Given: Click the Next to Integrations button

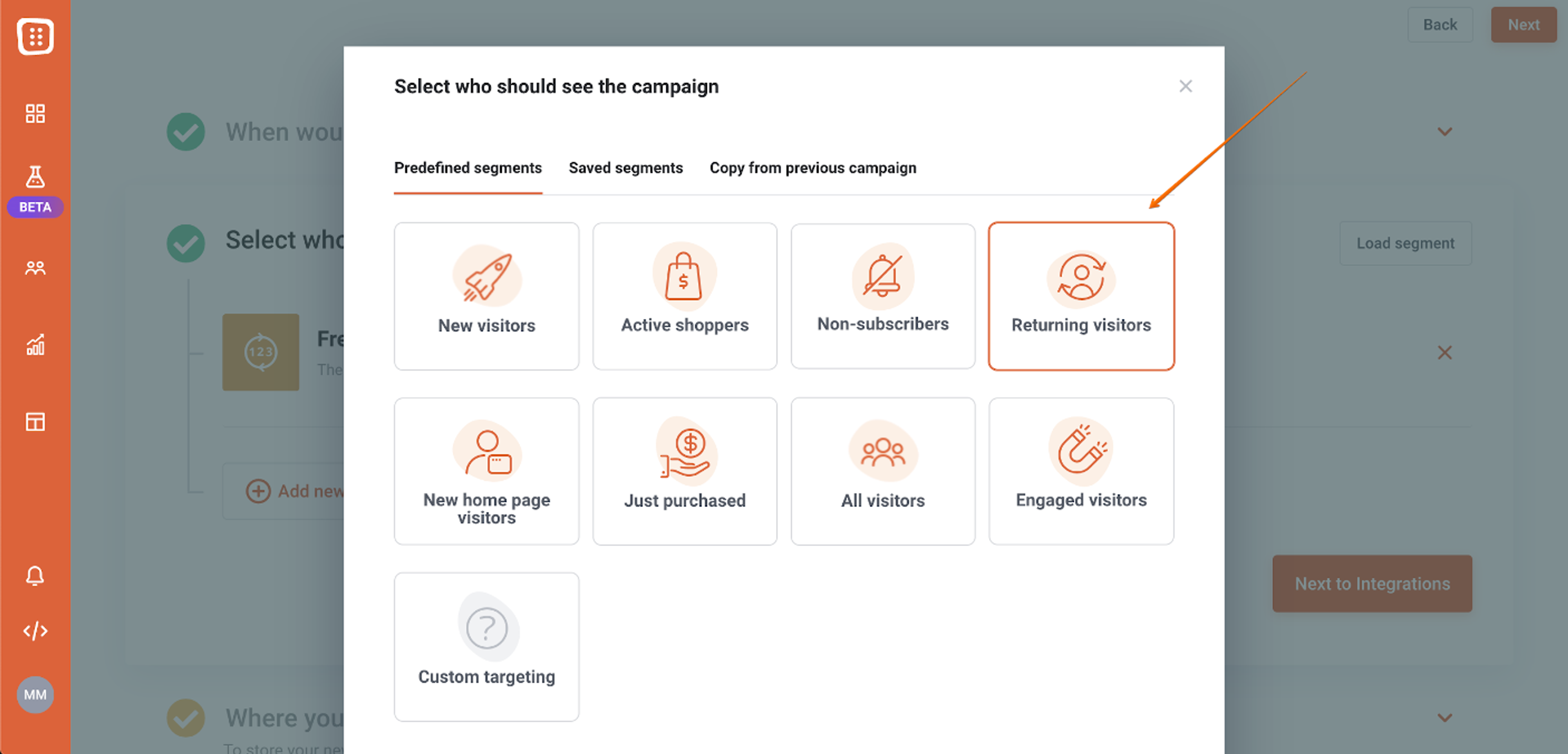Looking at the screenshot, I should tap(1372, 583).
